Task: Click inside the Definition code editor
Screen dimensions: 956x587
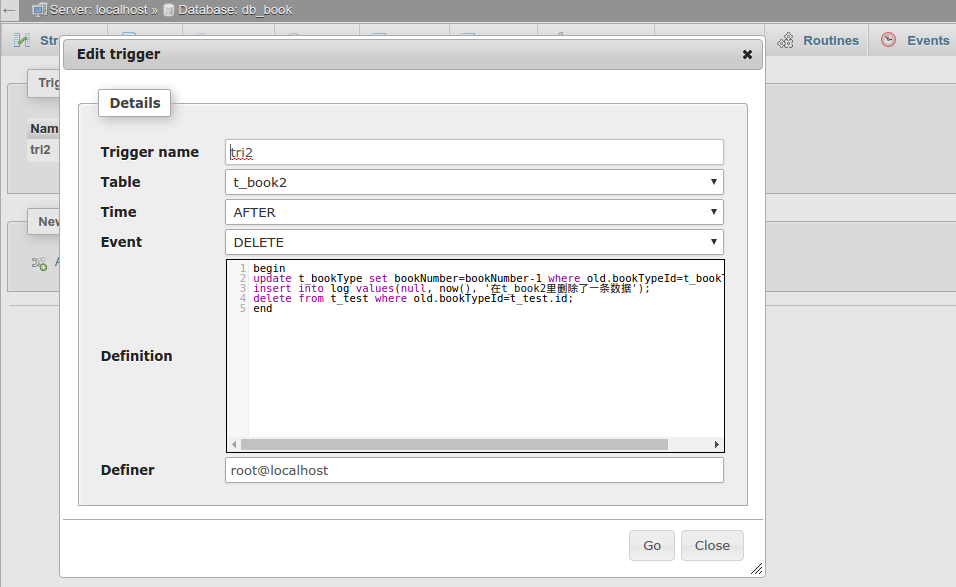Action: [476, 356]
